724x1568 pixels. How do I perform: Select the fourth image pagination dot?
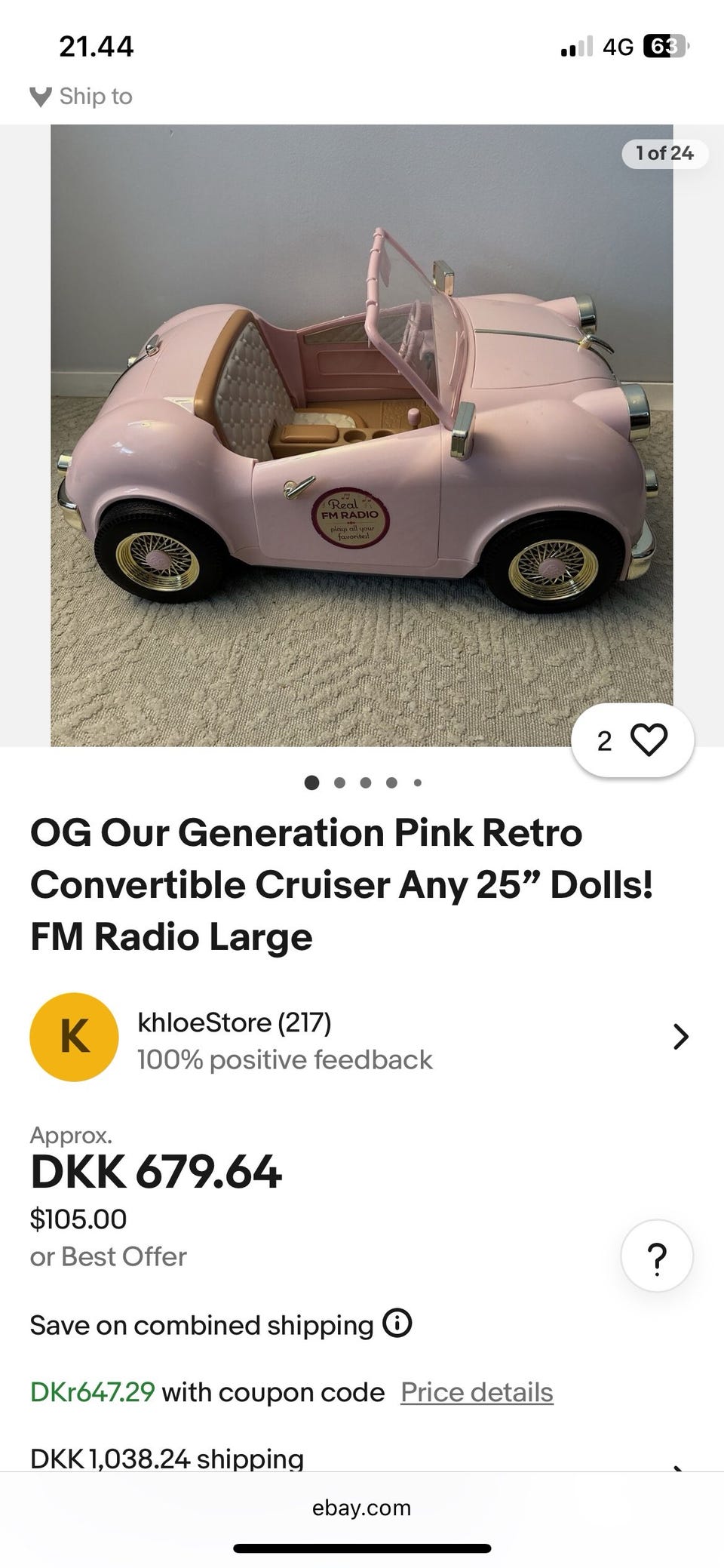pos(391,782)
